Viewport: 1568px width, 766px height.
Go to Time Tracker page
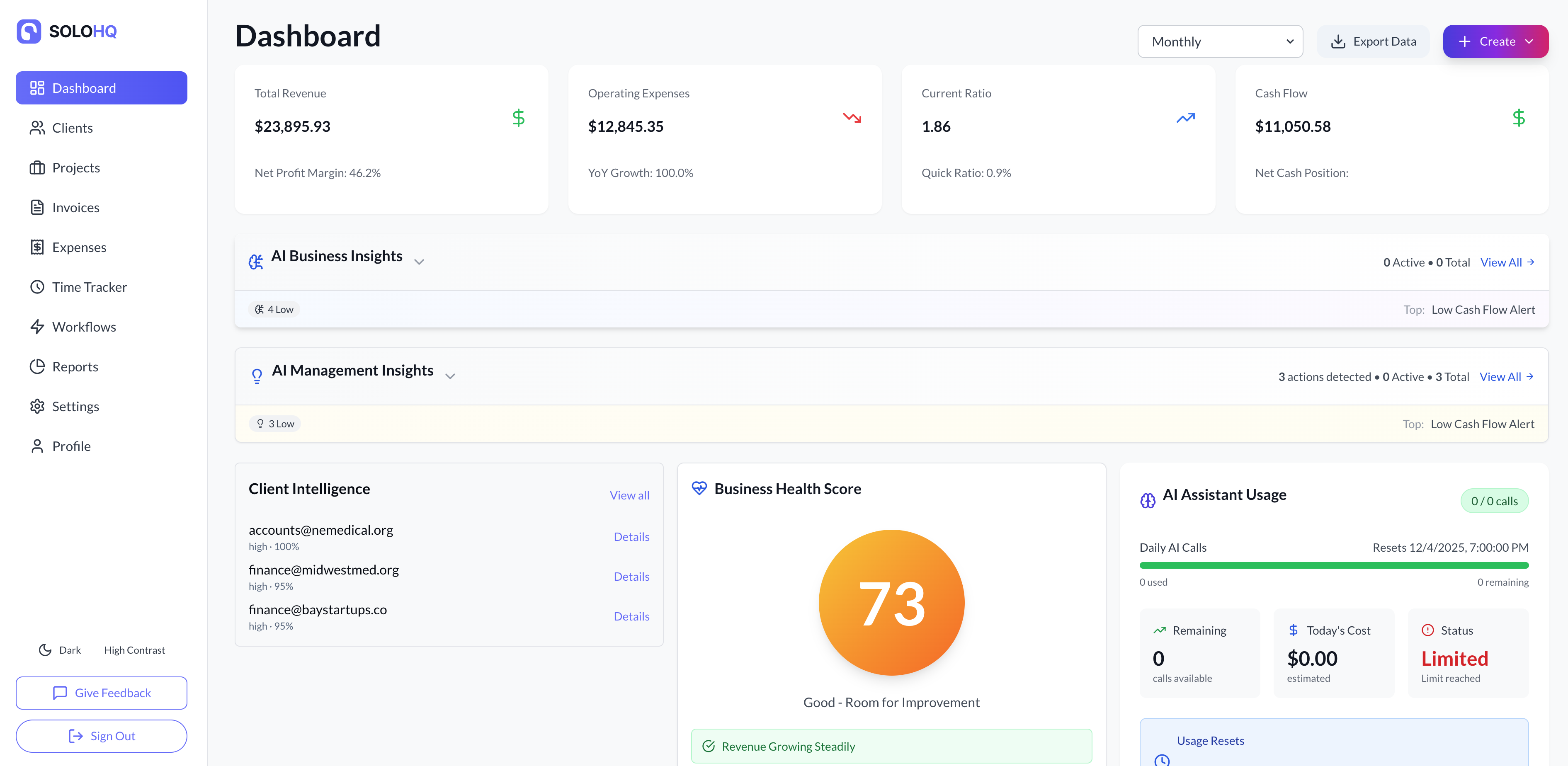(x=102, y=287)
